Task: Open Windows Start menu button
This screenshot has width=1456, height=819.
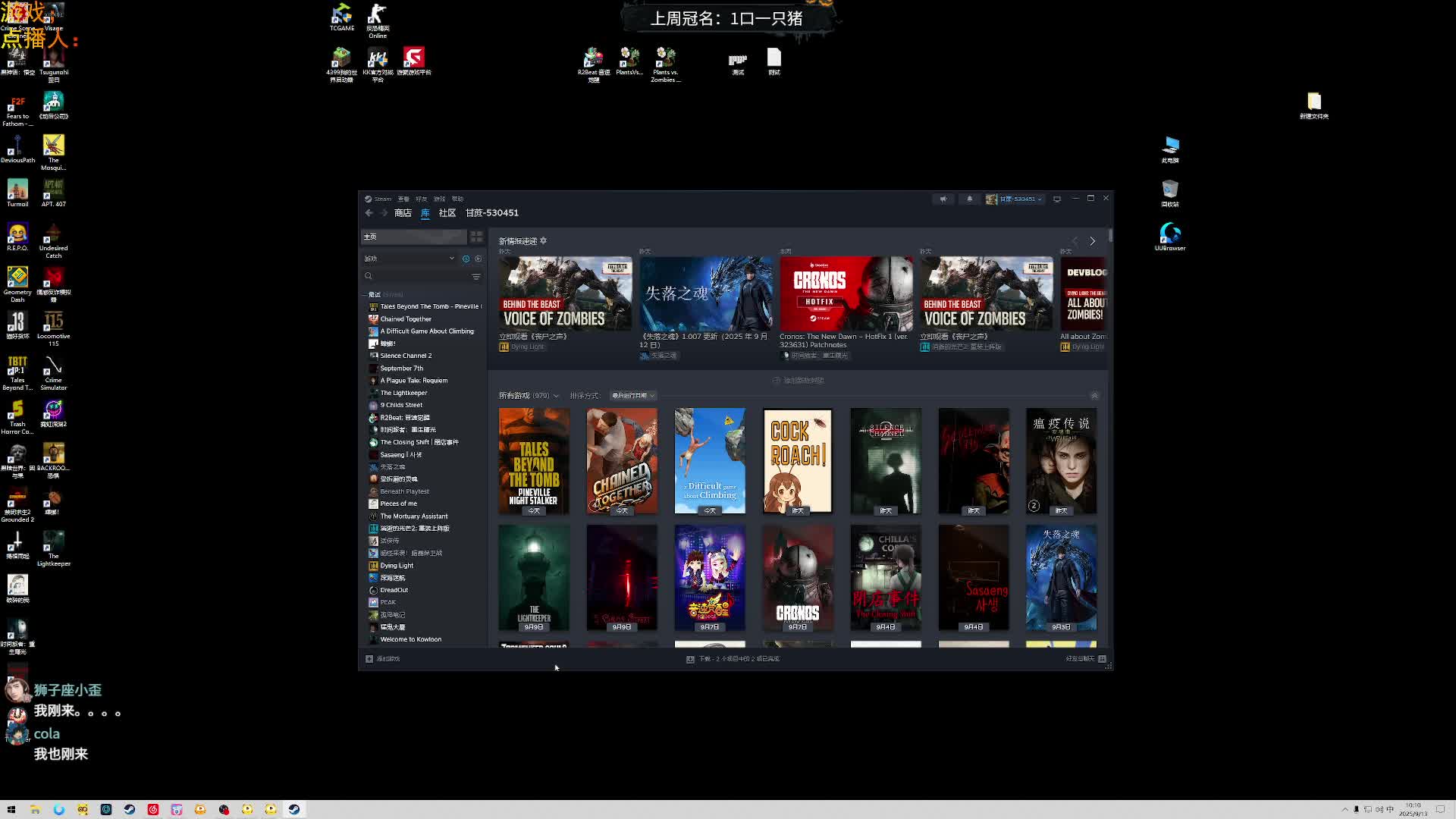Action: point(11,810)
